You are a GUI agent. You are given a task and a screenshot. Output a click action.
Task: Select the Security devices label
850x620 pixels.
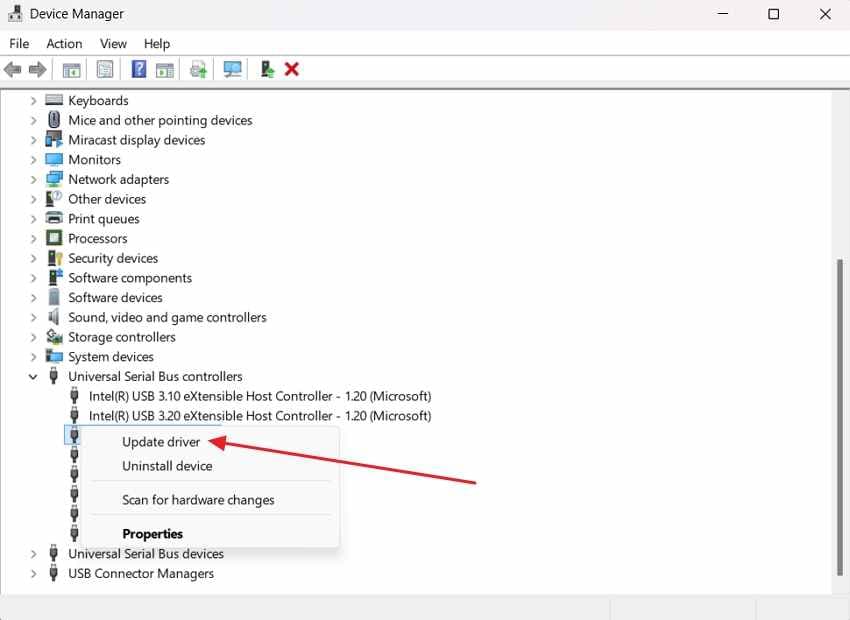[x=113, y=258]
